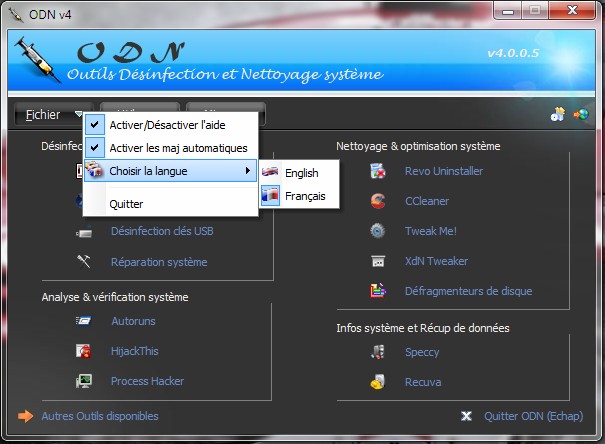Image resolution: width=605 pixels, height=444 pixels.
Task: Toggle Activer les maj automatiques checkmark
Action: point(95,148)
